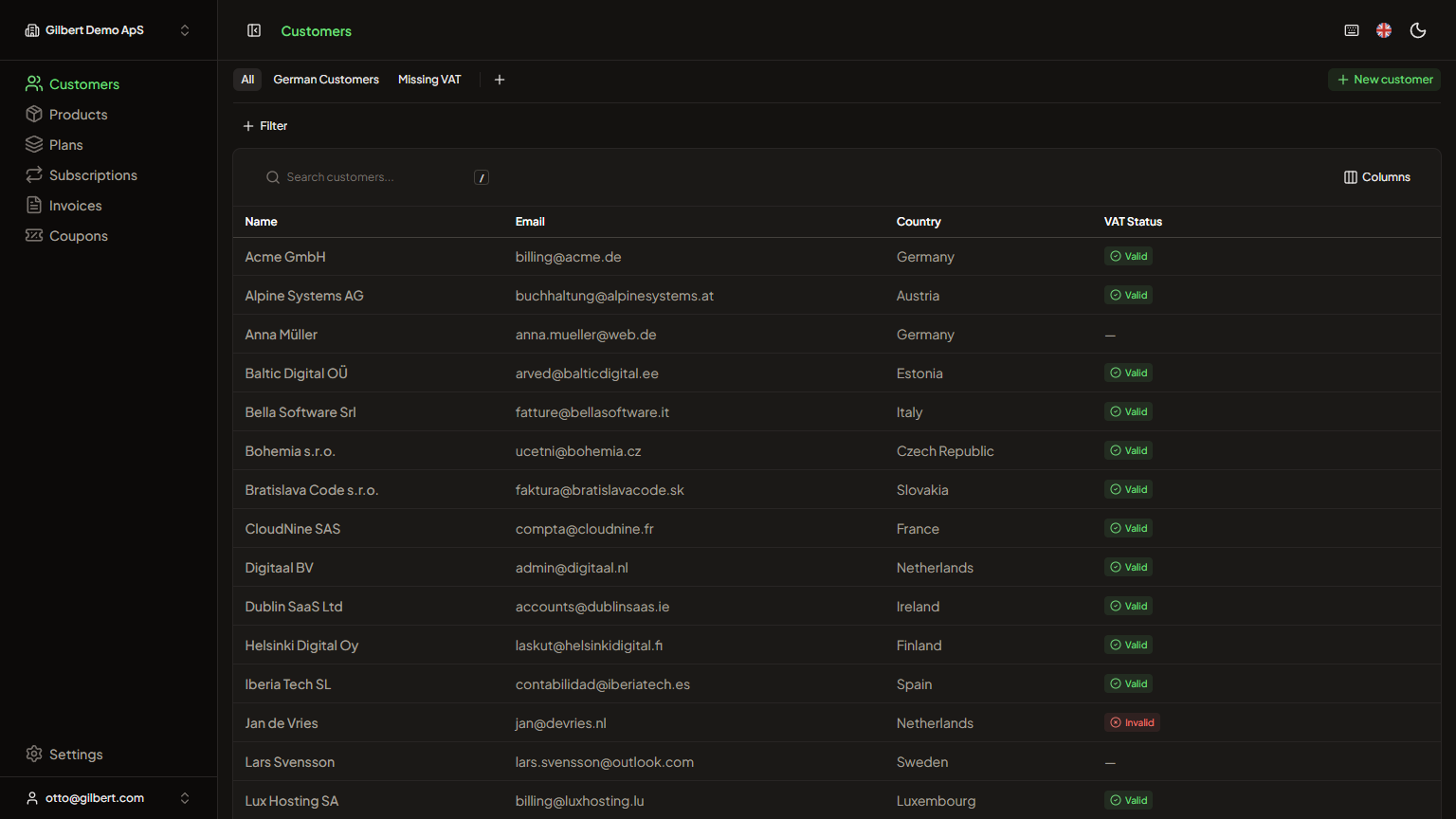Toggle dark mode moon icon
1456x819 pixels.
pyautogui.click(x=1418, y=30)
